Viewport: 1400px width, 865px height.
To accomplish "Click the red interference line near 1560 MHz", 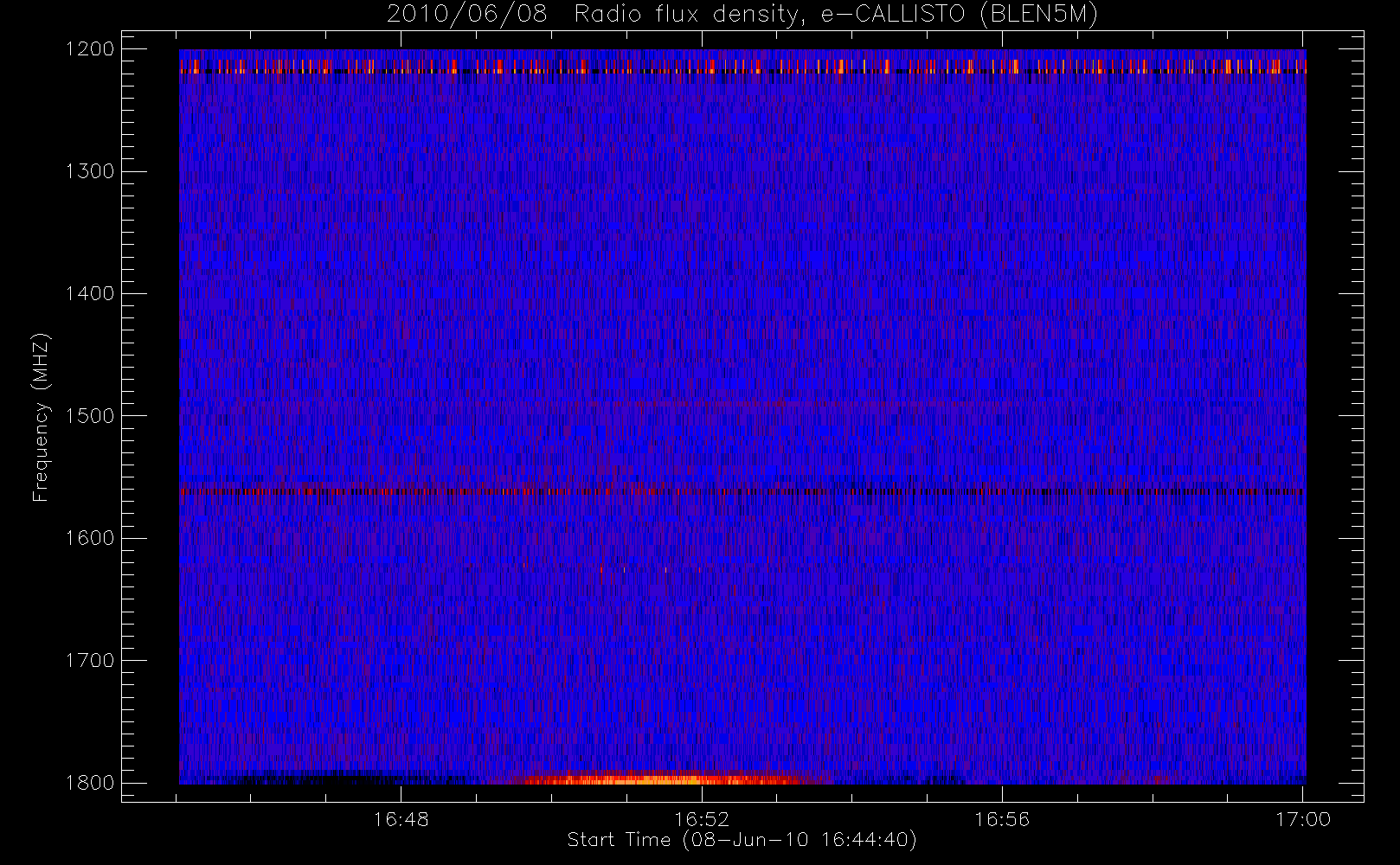I will [x=742, y=491].
